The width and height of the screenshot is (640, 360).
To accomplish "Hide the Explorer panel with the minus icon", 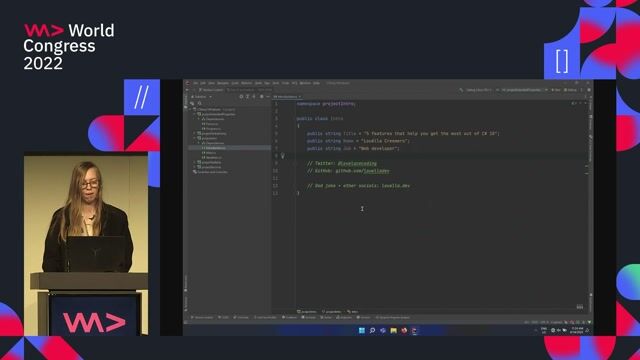I will click(268, 97).
